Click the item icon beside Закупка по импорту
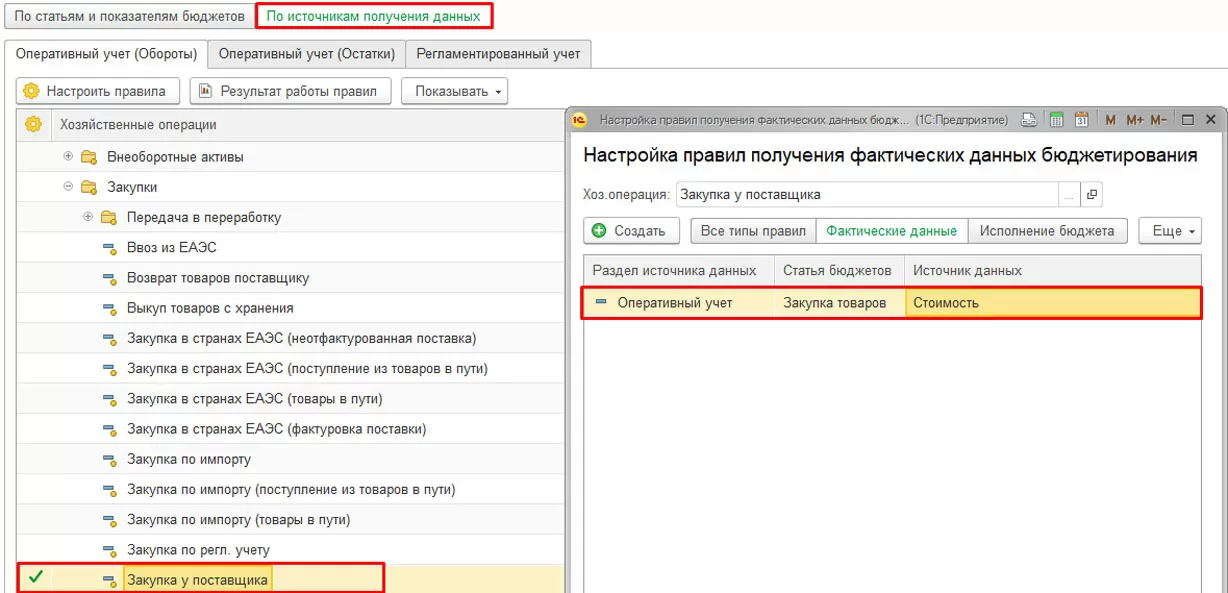This screenshot has width=1228, height=593. pyautogui.click(x=109, y=460)
